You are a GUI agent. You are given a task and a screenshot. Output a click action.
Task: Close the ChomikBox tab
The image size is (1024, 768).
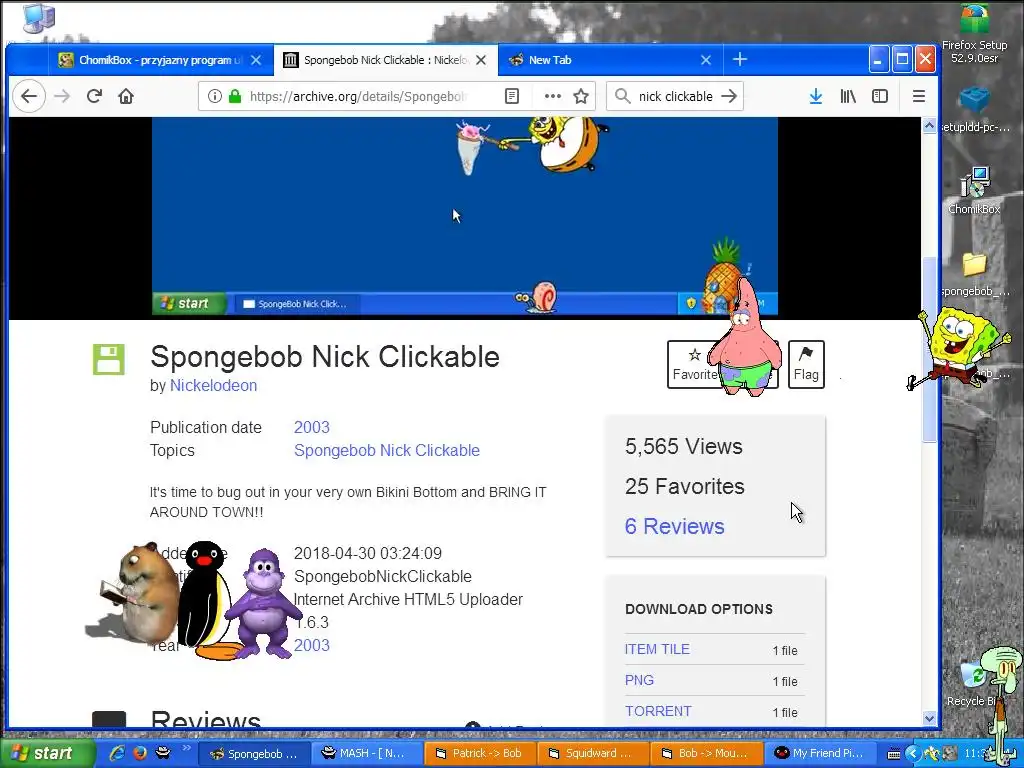[x=256, y=60]
